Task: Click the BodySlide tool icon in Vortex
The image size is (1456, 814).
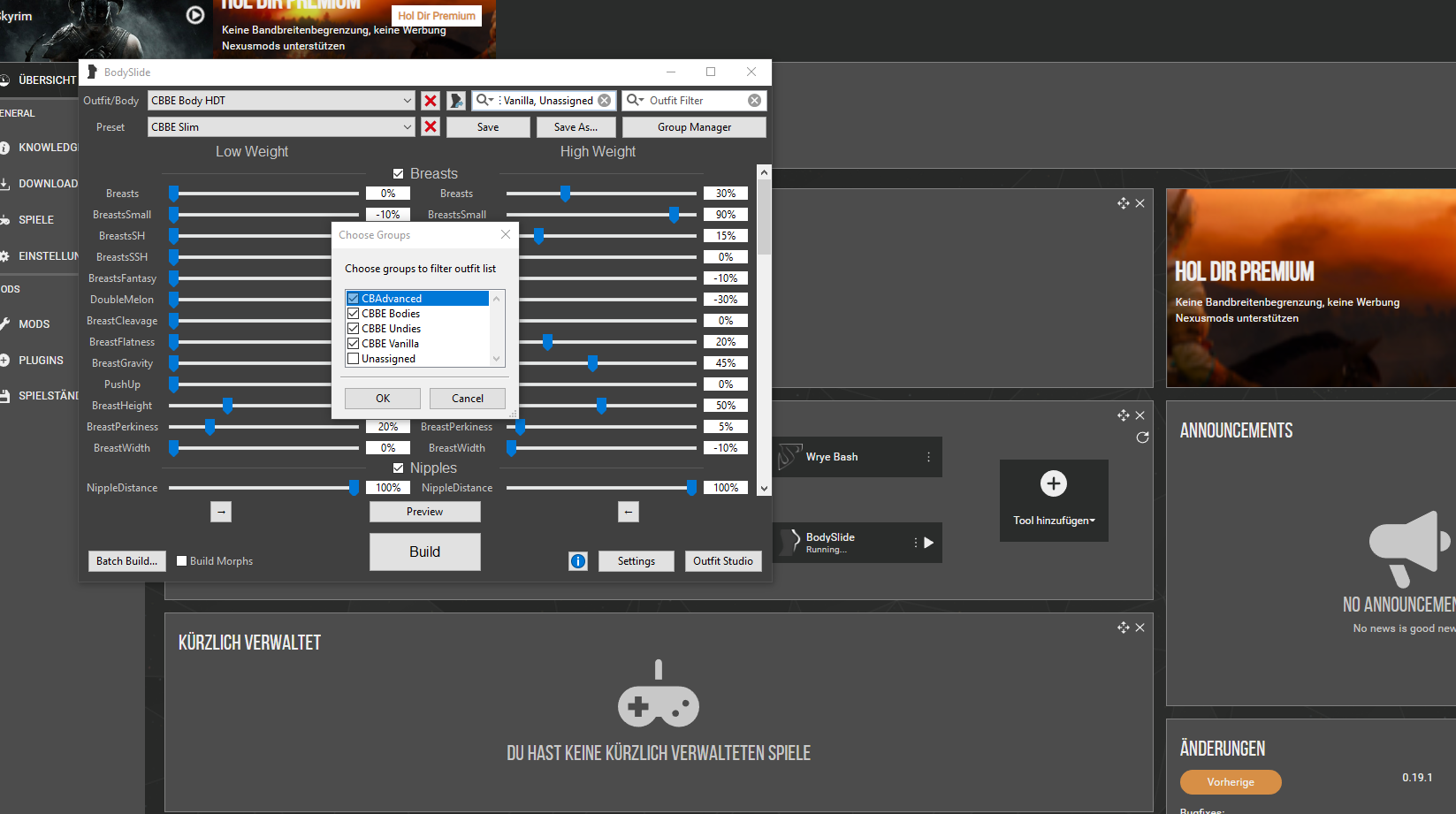Action: [x=789, y=543]
